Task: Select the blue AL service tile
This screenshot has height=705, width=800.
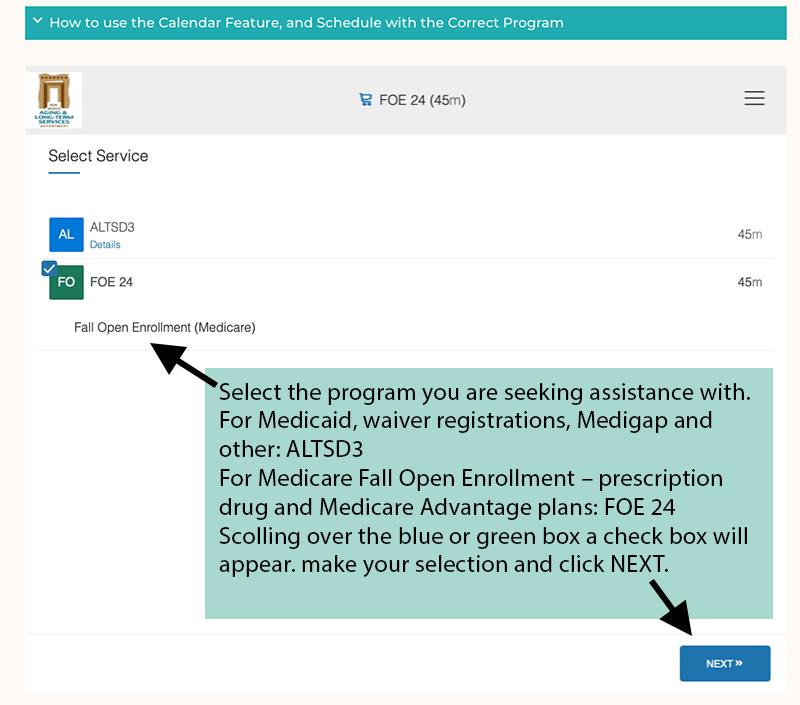Action: (66, 235)
